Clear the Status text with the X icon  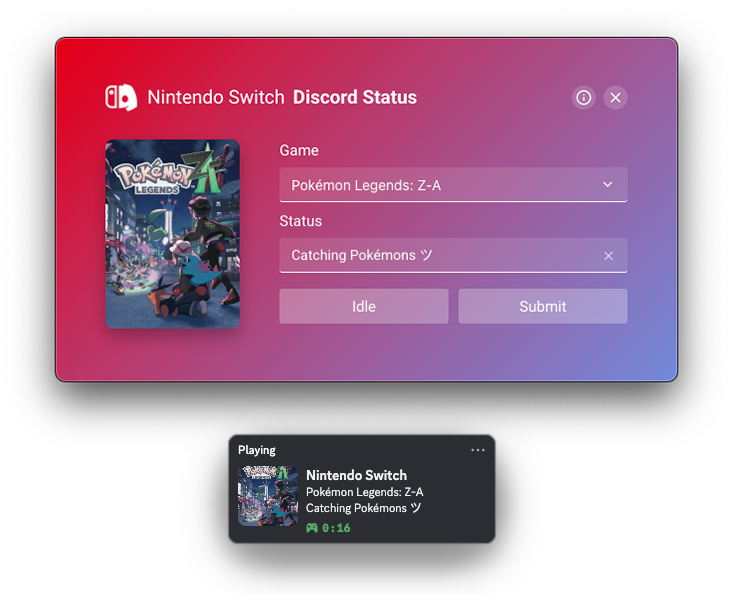click(x=608, y=256)
